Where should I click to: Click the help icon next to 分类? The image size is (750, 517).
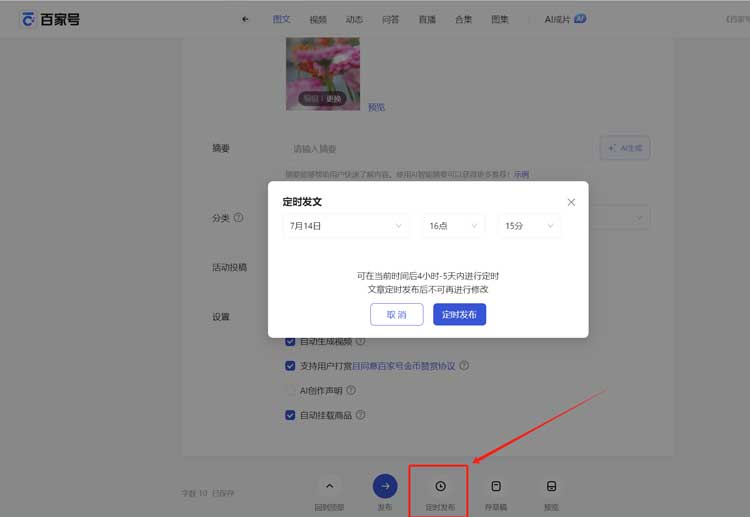238,218
